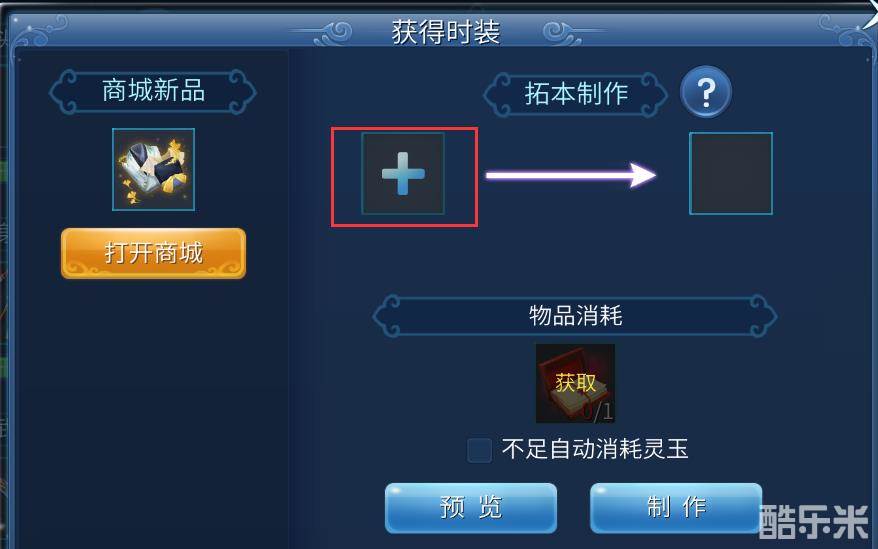The image size is (878, 549).
Task: Click the 物品消耗 header banner
Action: (x=575, y=316)
